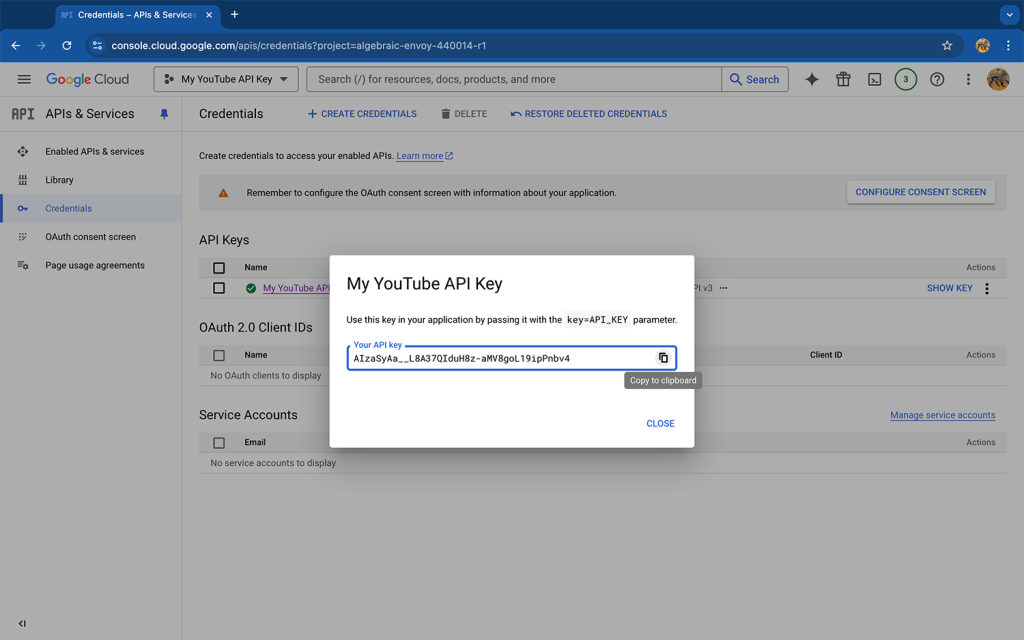1024x640 pixels.
Task: Pin APIs & Services product
Action: [164, 114]
